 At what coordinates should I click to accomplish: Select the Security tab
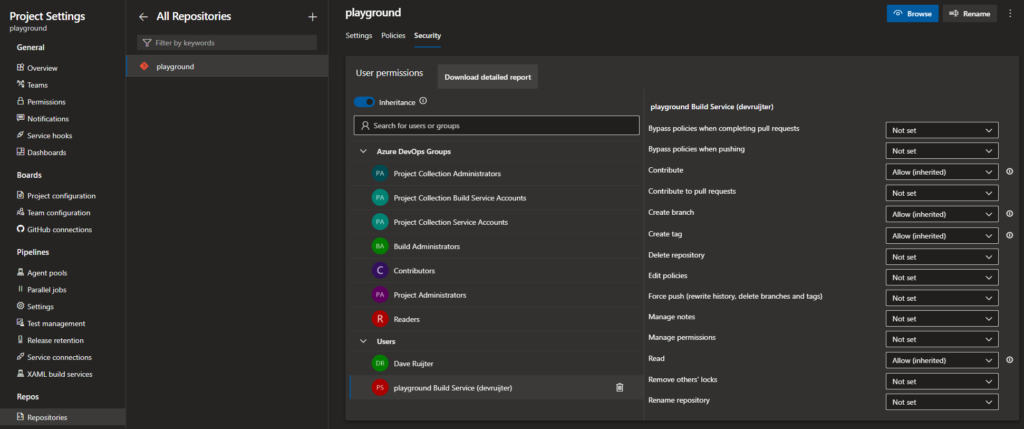pyautogui.click(x=427, y=35)
